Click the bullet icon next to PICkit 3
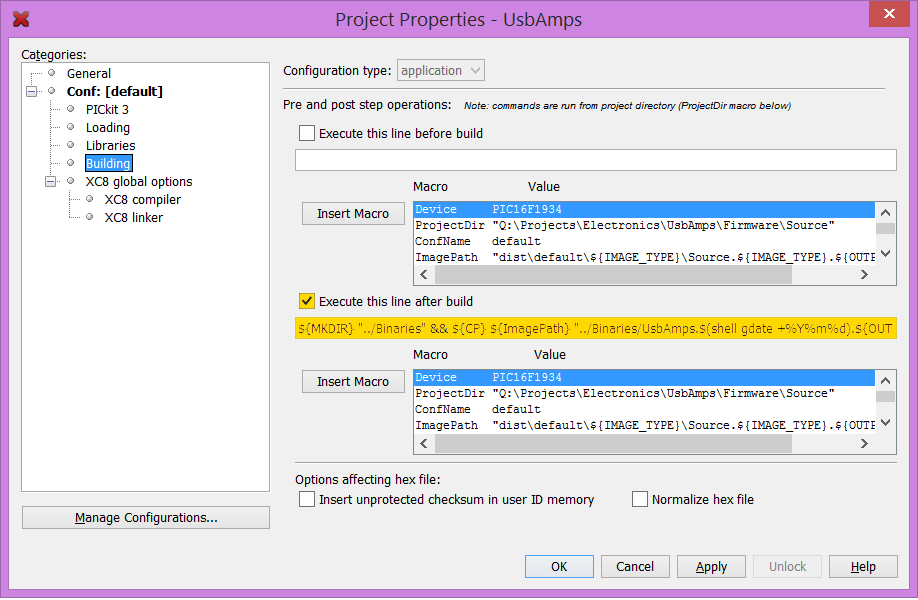The height and width of the screenshot is (600, 918). [70, 109]
